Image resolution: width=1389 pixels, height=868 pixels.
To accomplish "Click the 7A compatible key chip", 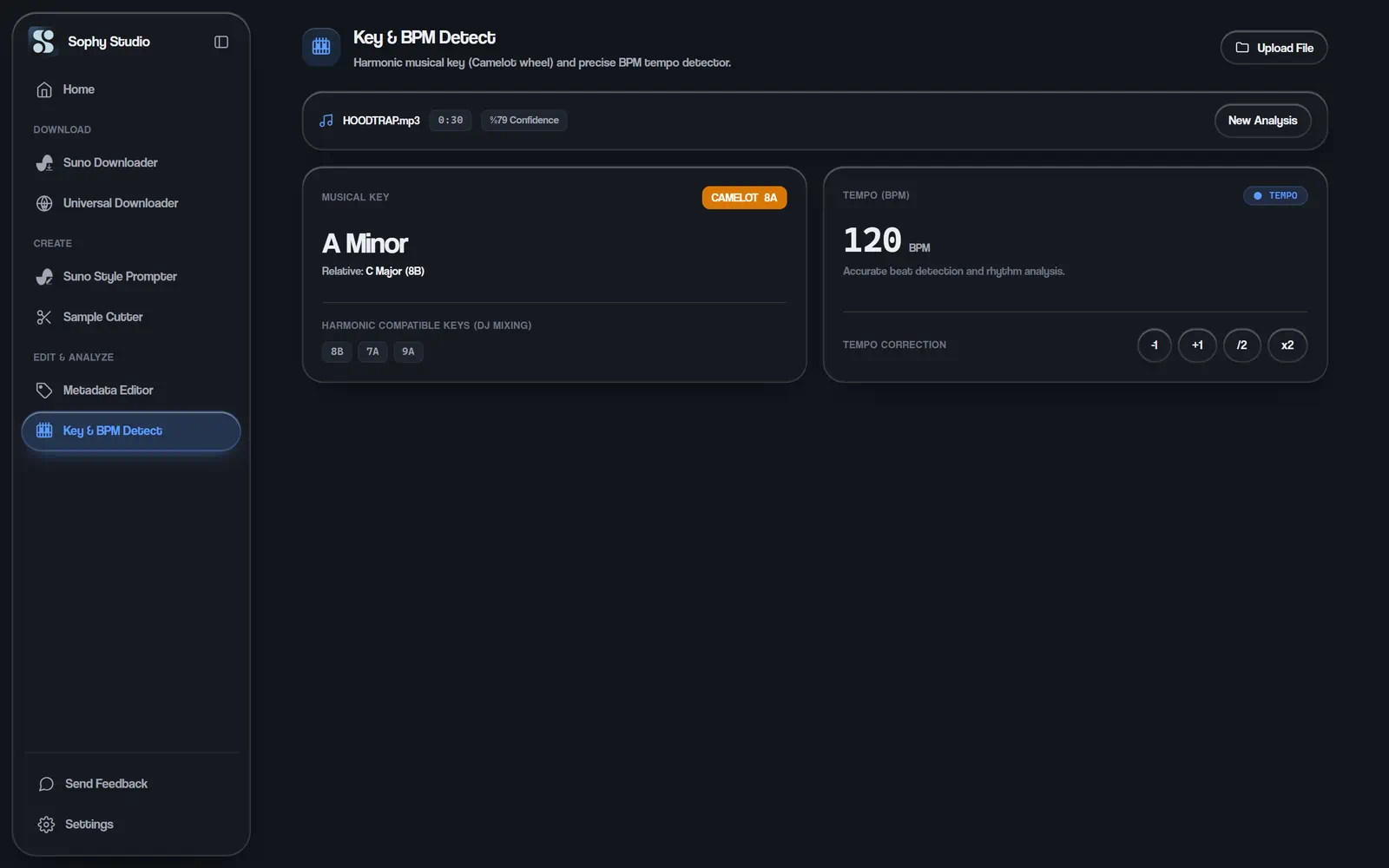I will pos(372,352).
